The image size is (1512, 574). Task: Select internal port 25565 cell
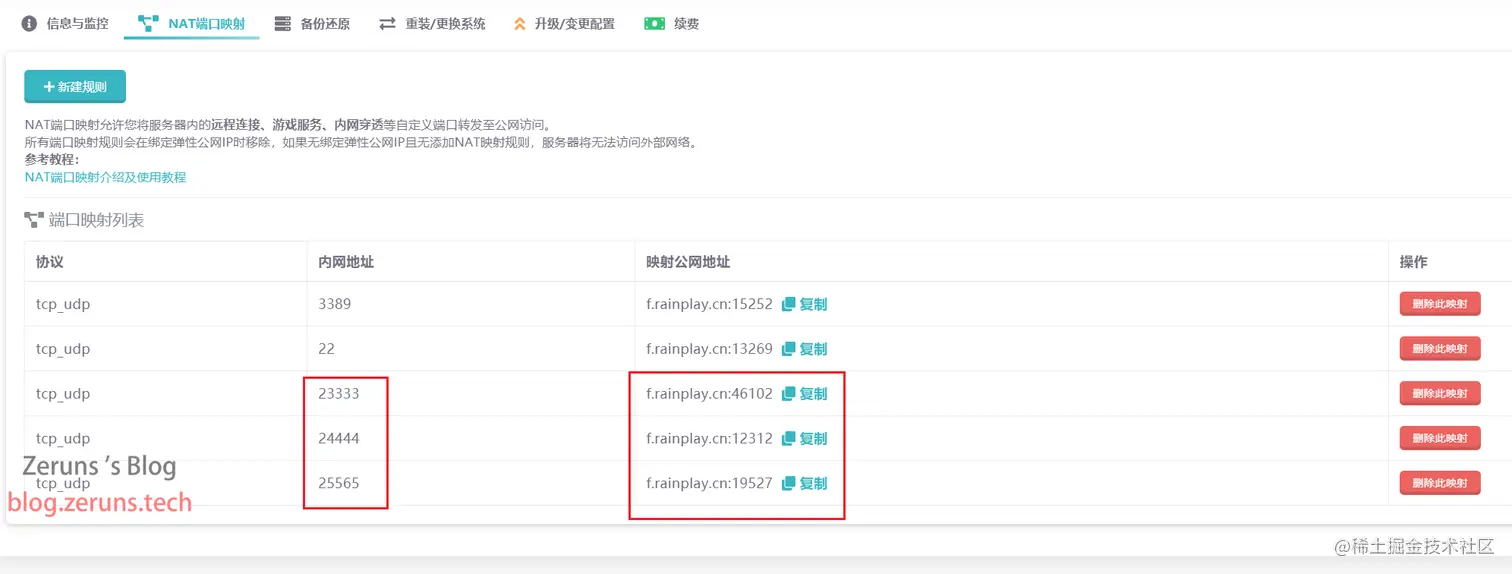(x=470, y=483)
